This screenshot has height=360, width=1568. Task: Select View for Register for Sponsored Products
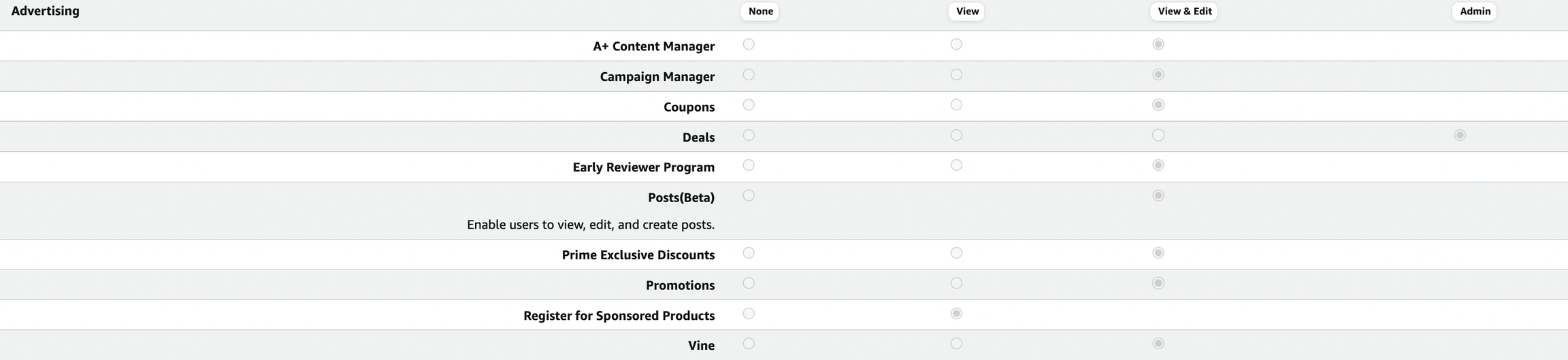956,314
